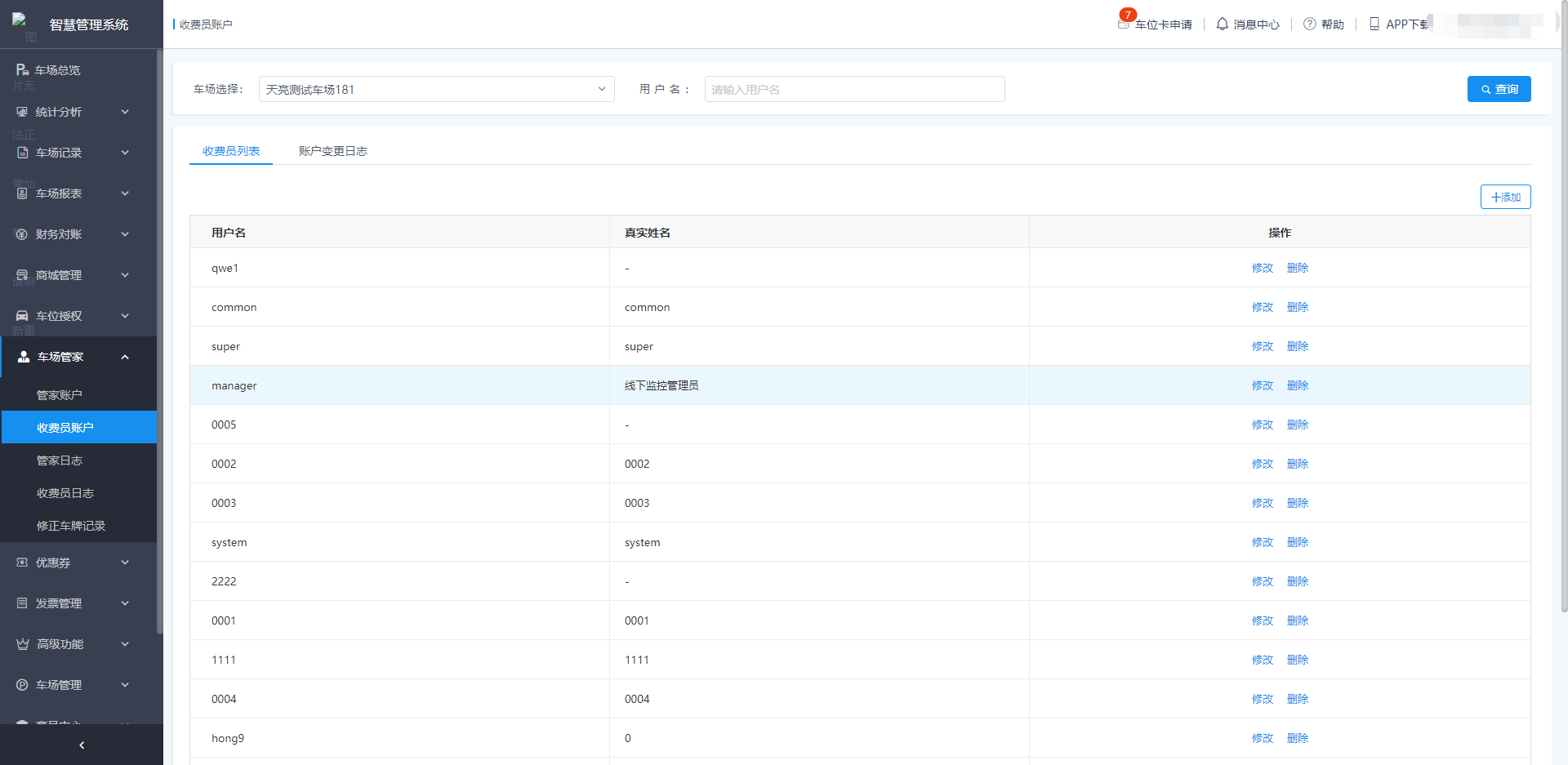Expand the 高级功能 menu chevron
The height and width of the screenshot is (765, 1568).
click(125, 644)
